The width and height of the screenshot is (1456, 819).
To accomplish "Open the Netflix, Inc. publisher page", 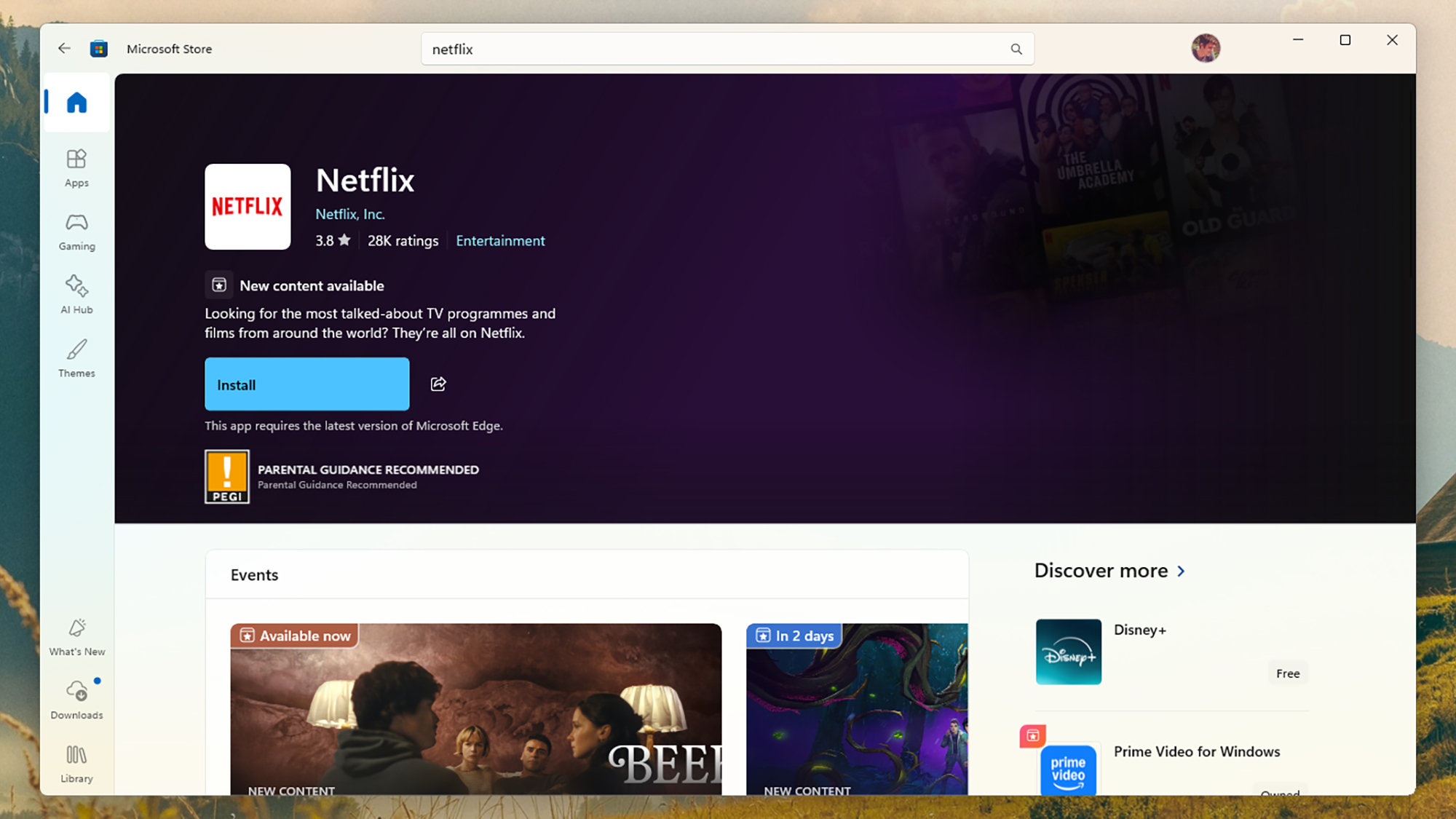I will tap(350, 213).
